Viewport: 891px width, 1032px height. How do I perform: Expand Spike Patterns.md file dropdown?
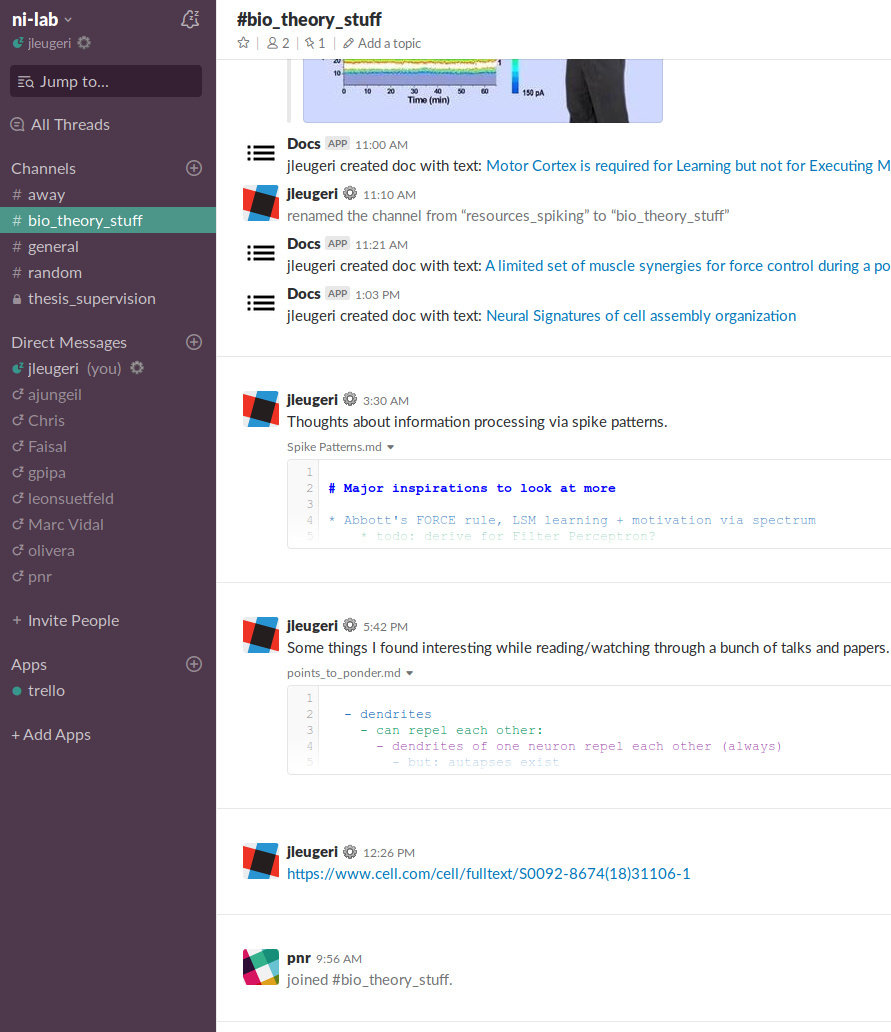pyautogui.click(x=390, y=447)
